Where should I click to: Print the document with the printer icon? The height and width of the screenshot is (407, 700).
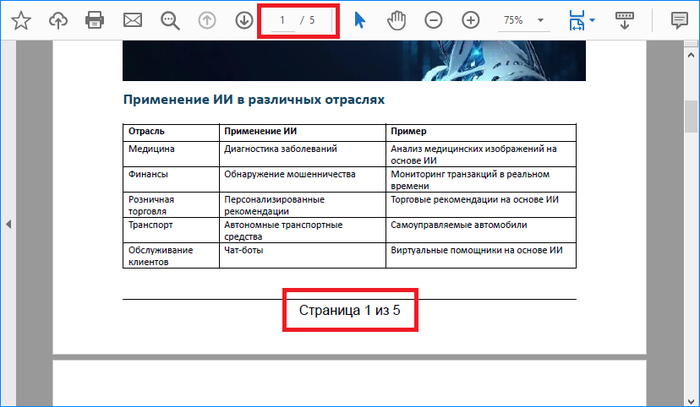pos(95,21)
